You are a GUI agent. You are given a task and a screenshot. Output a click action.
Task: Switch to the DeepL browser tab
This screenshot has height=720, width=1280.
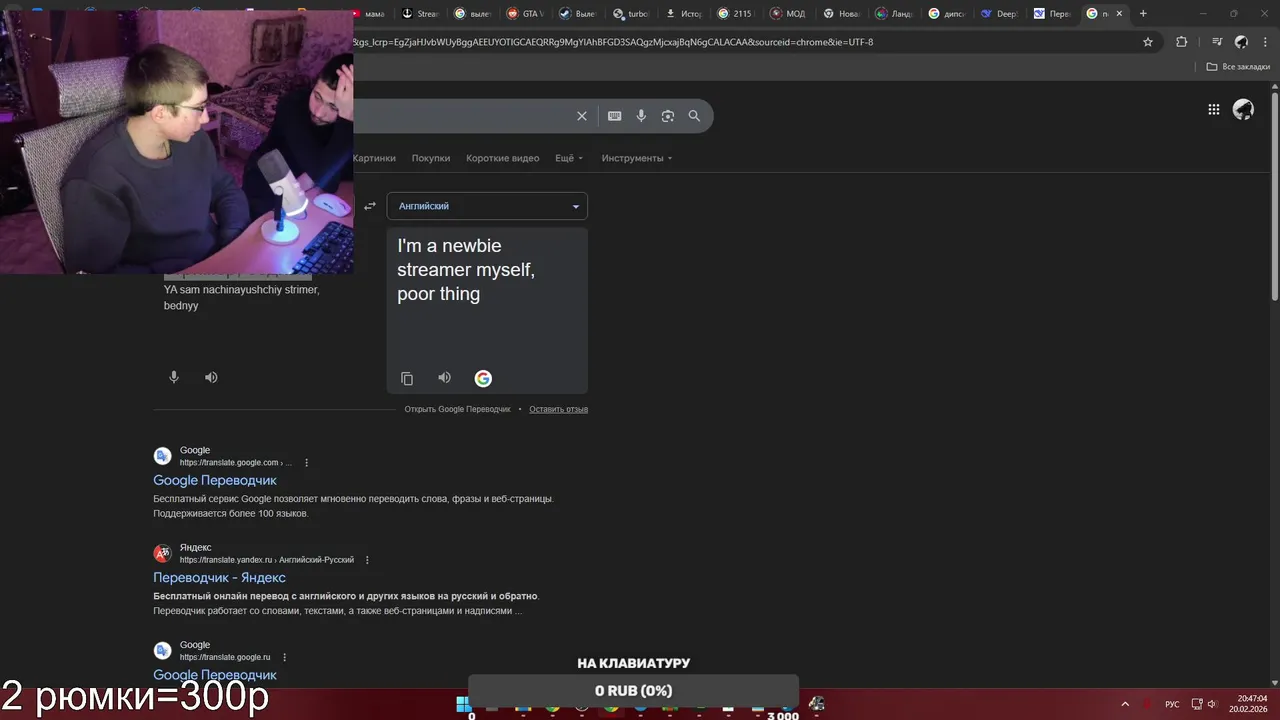[998, 14]
